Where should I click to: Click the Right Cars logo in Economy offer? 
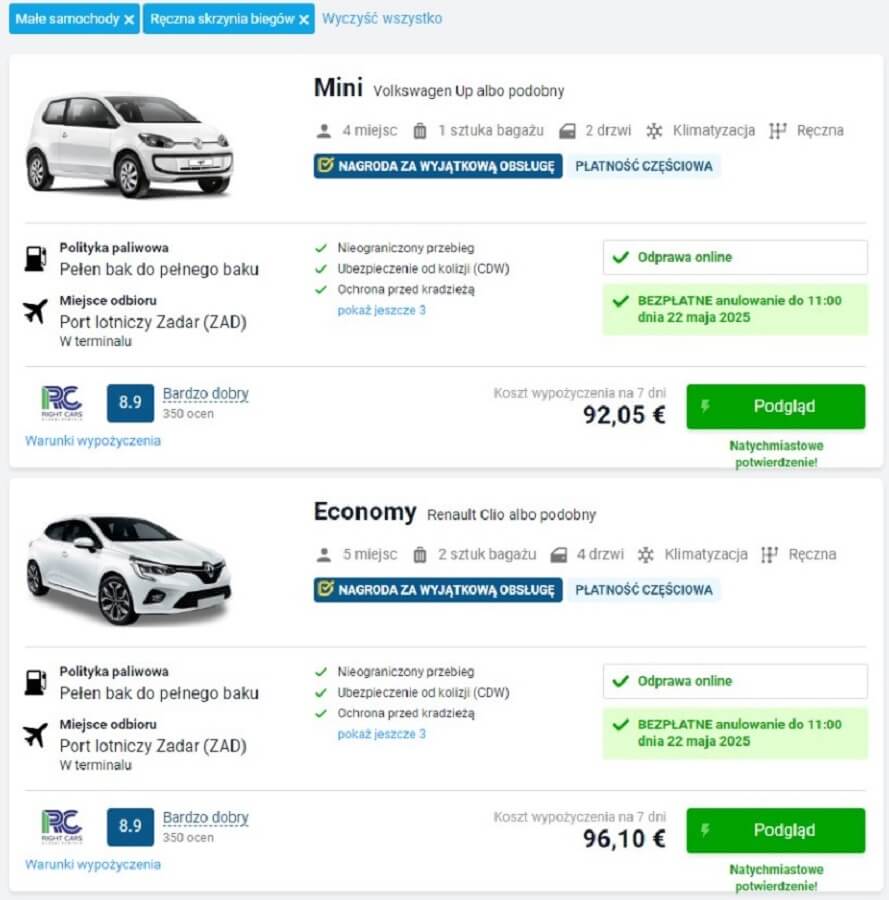pos(61,826)
